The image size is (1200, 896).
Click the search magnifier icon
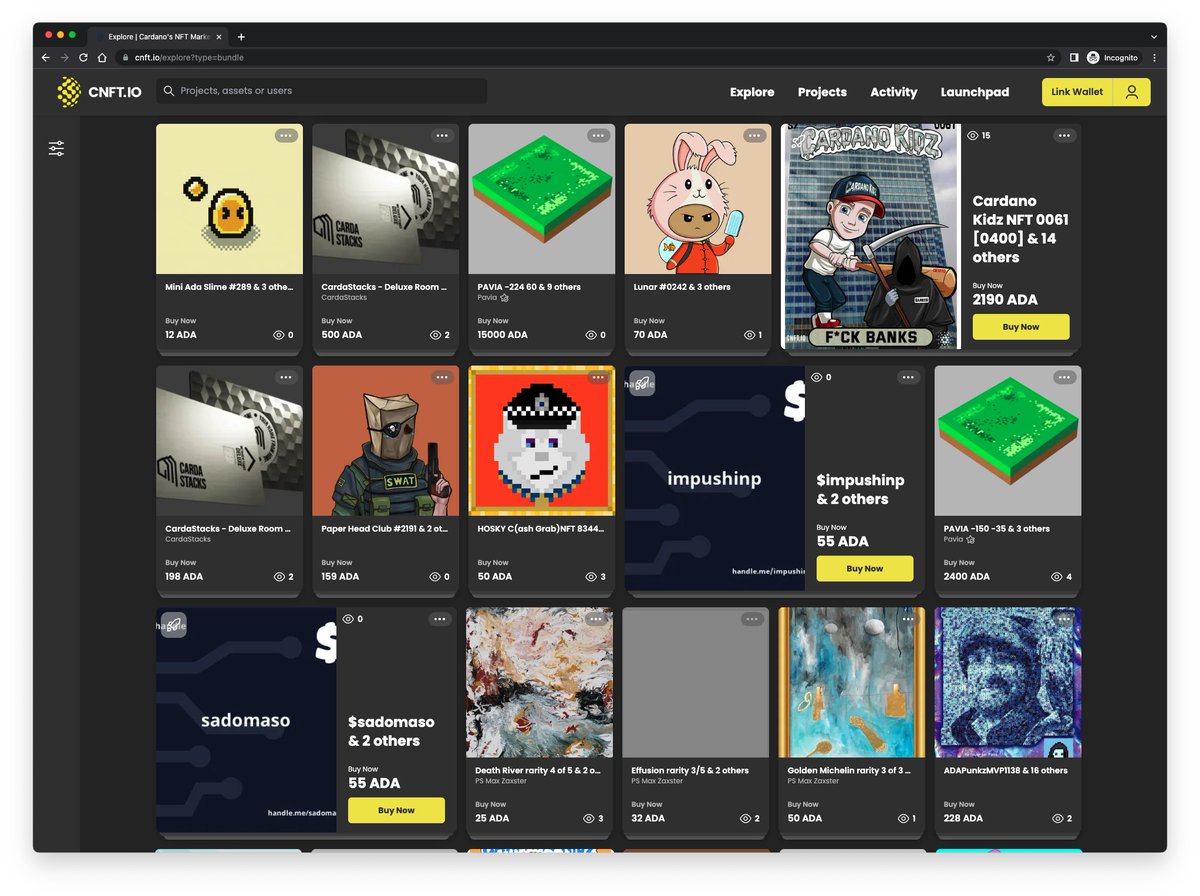point(168,91)
